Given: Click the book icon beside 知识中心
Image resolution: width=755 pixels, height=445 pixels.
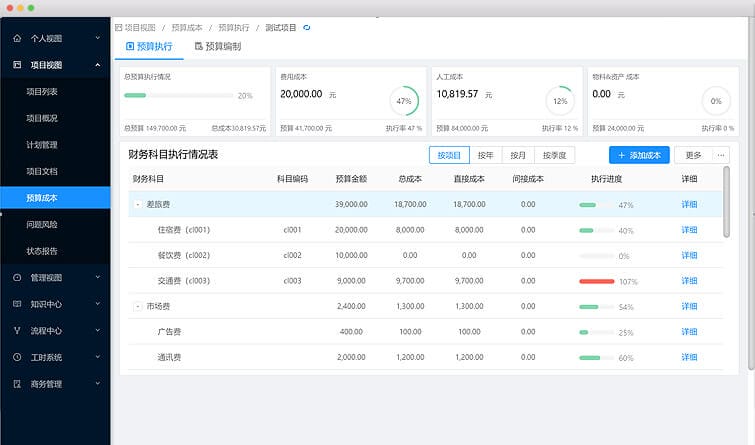Looking at the screenshot, I should 17,304.
